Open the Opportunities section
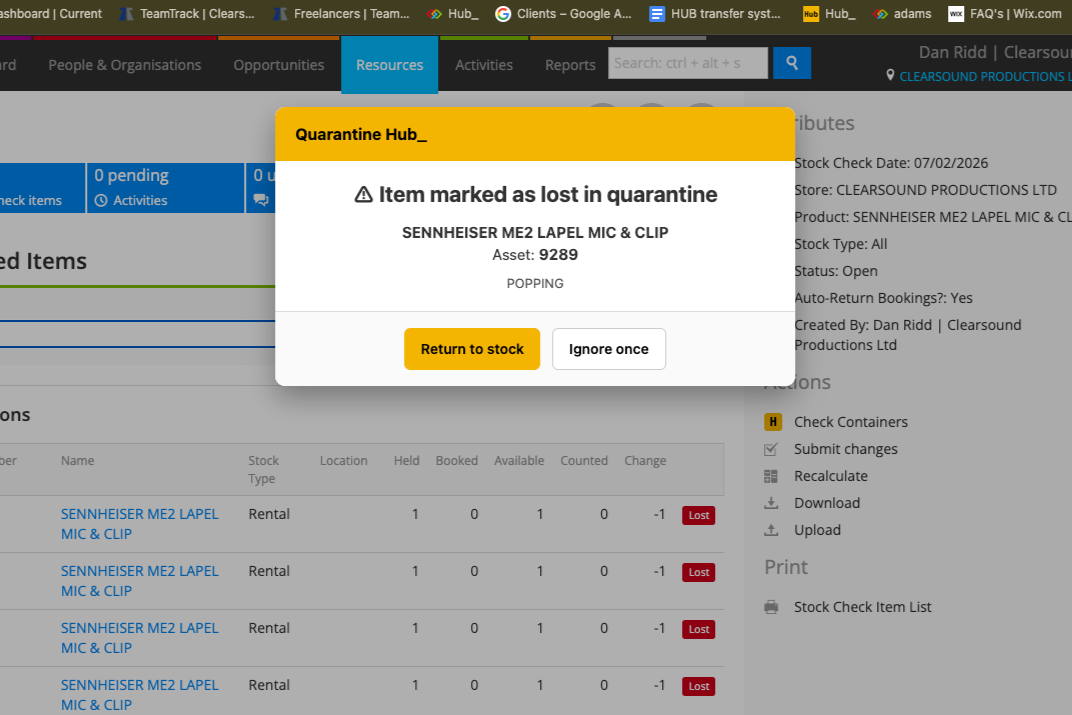 coord(278,64)
